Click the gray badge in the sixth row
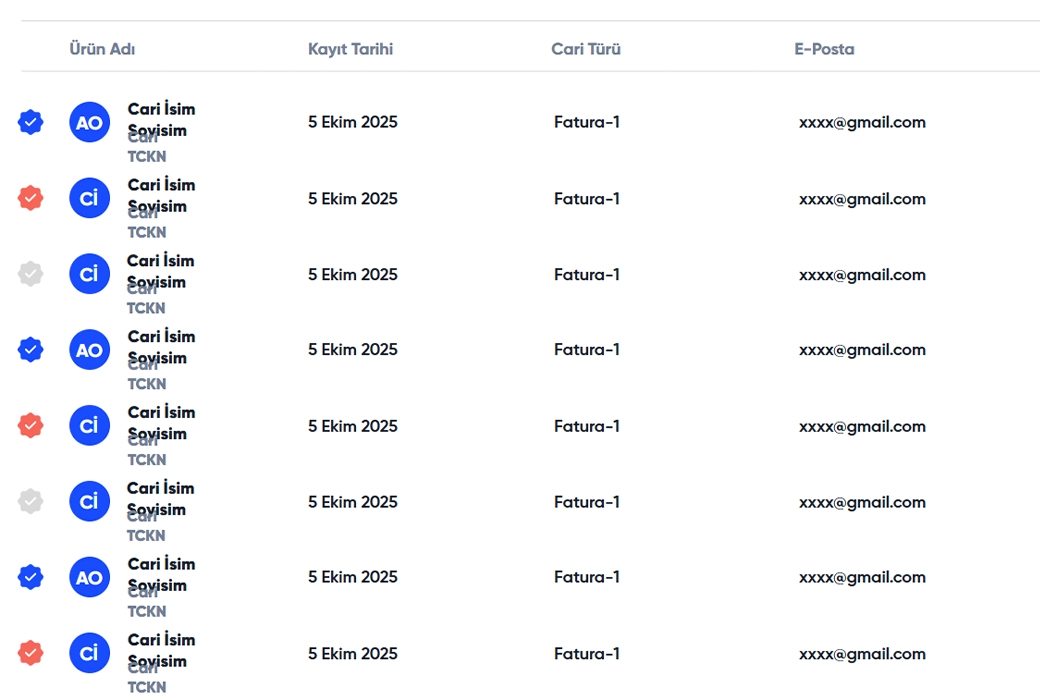This screenshot has height=700, width=1040. pos(31,501)
